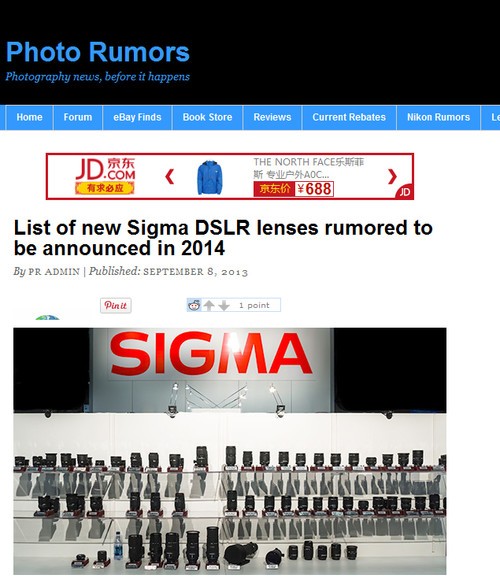Upvote the post with reddit up arrow
Screen dimensions: 500x586
(x=209, y=305)
